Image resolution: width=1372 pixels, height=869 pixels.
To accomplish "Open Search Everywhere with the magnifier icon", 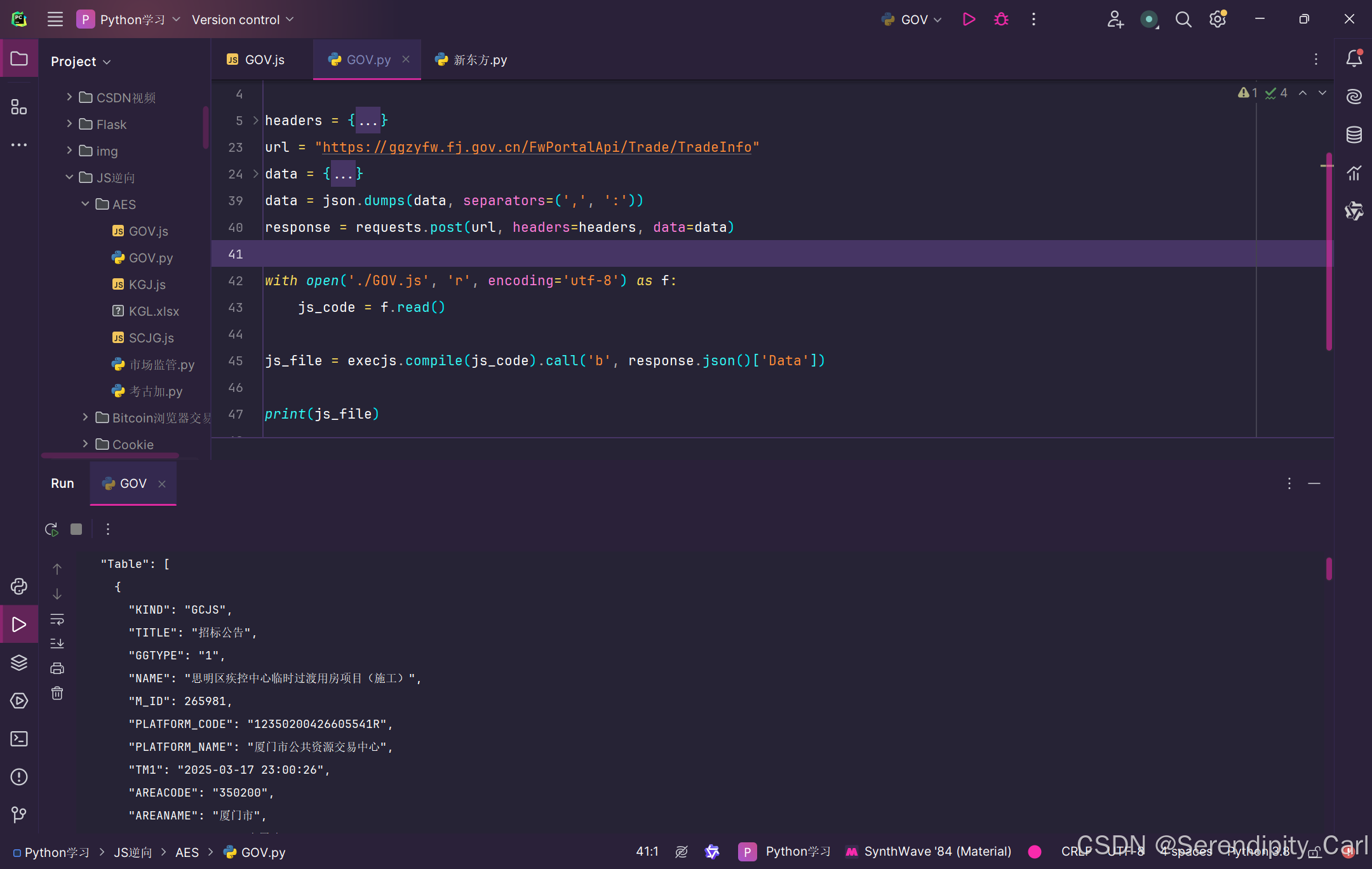I will coord(1183,19).
